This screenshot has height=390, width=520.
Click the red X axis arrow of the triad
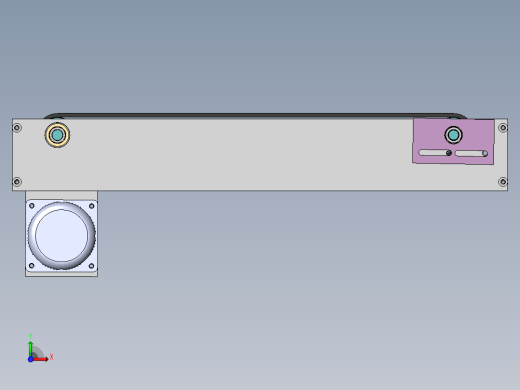41,359
